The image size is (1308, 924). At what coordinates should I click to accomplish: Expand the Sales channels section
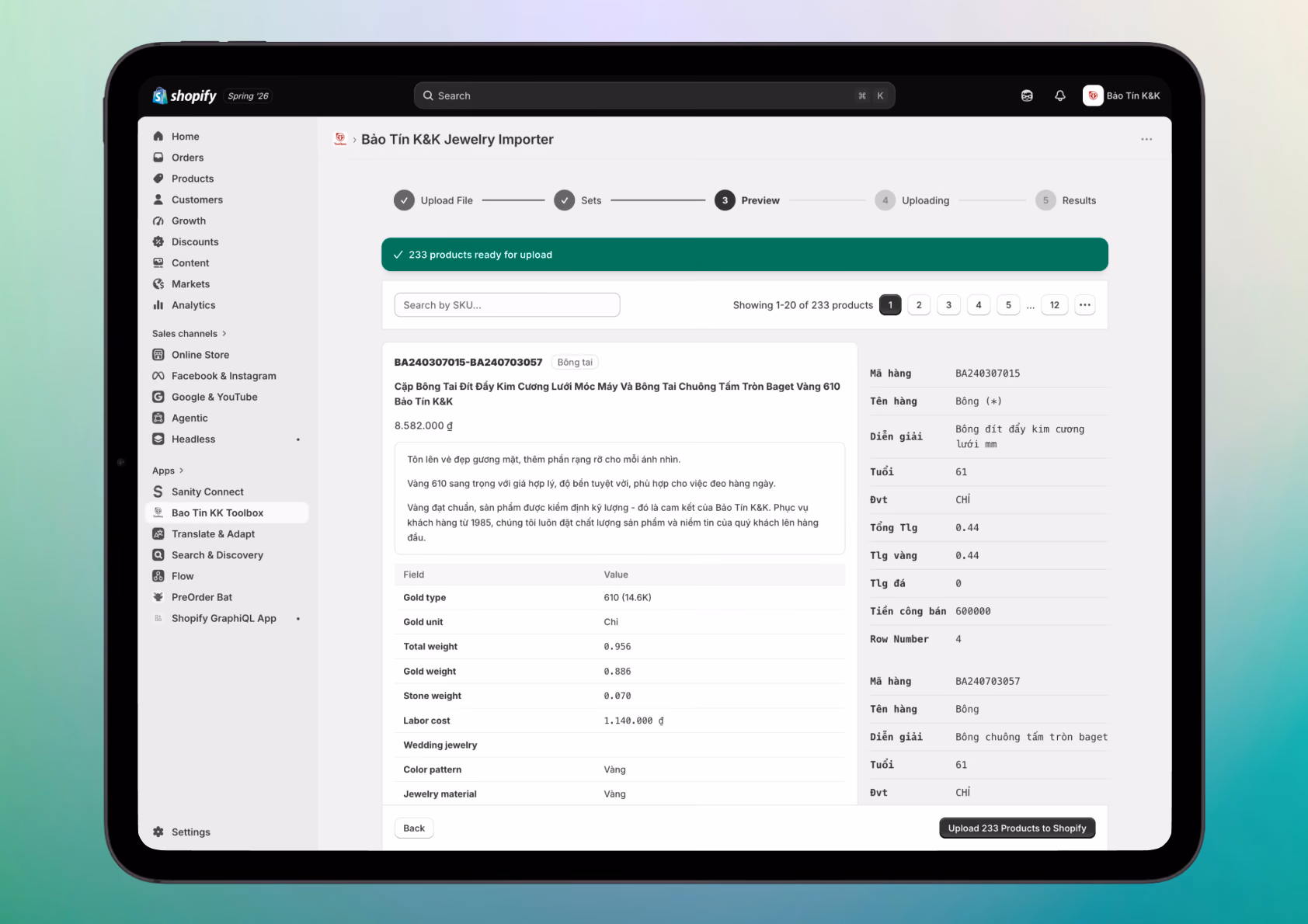tap(190, 333)
